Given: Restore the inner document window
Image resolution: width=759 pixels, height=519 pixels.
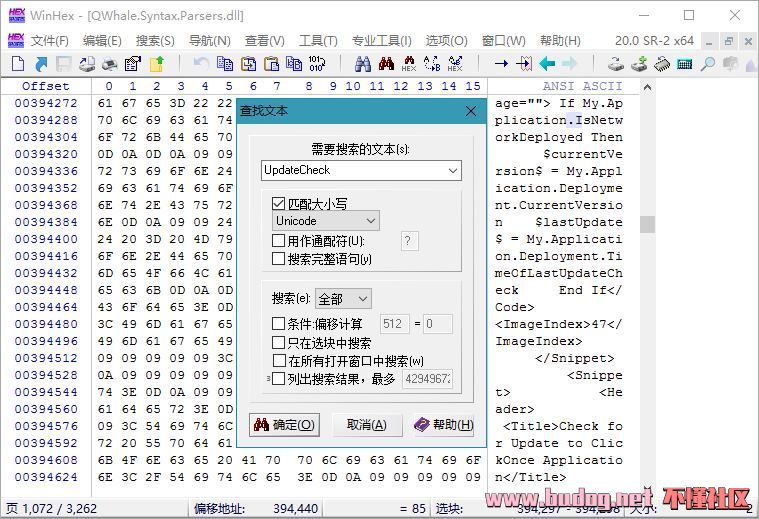Looking at the screenshot, I should click(x=729, y=42).
